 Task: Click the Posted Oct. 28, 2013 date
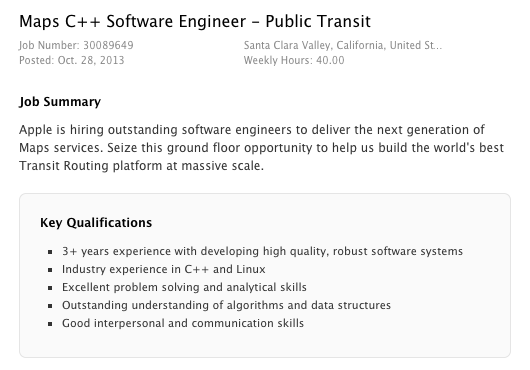click(72, 60)
